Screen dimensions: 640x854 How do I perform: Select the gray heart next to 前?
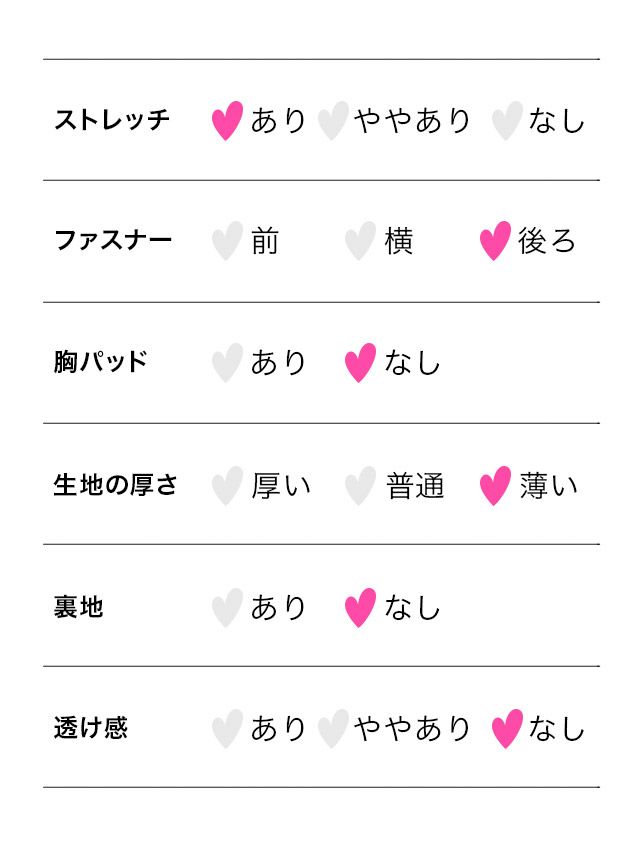click(228, 242)
